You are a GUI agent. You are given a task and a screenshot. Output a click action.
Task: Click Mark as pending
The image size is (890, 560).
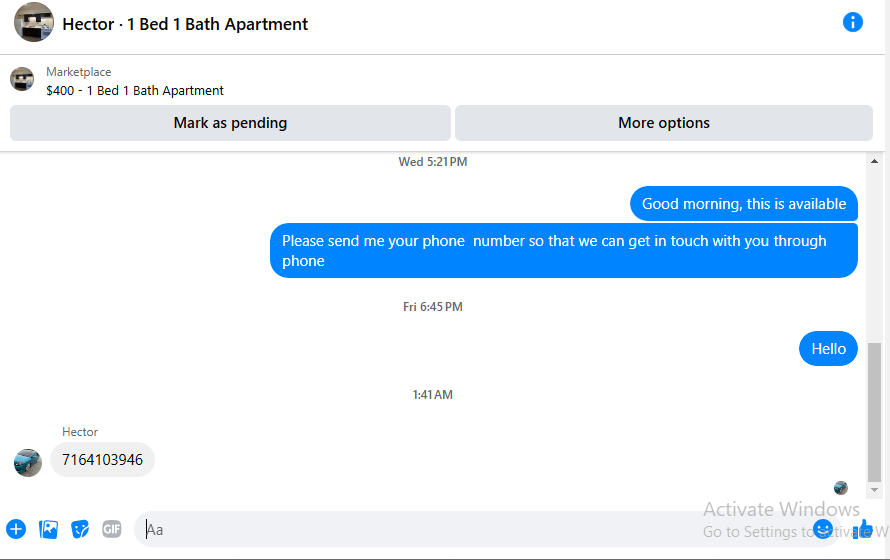click(230, 123)
